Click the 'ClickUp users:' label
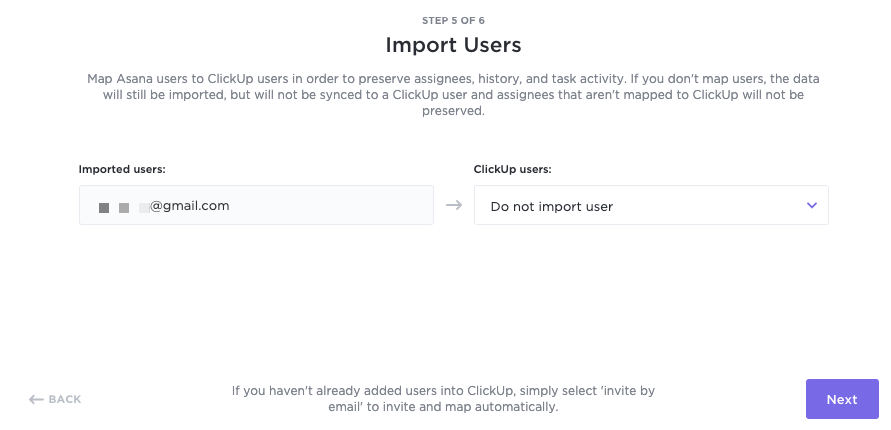Viewport: 891px width, 430px height. pyautogui.click(x=512, y=169)
